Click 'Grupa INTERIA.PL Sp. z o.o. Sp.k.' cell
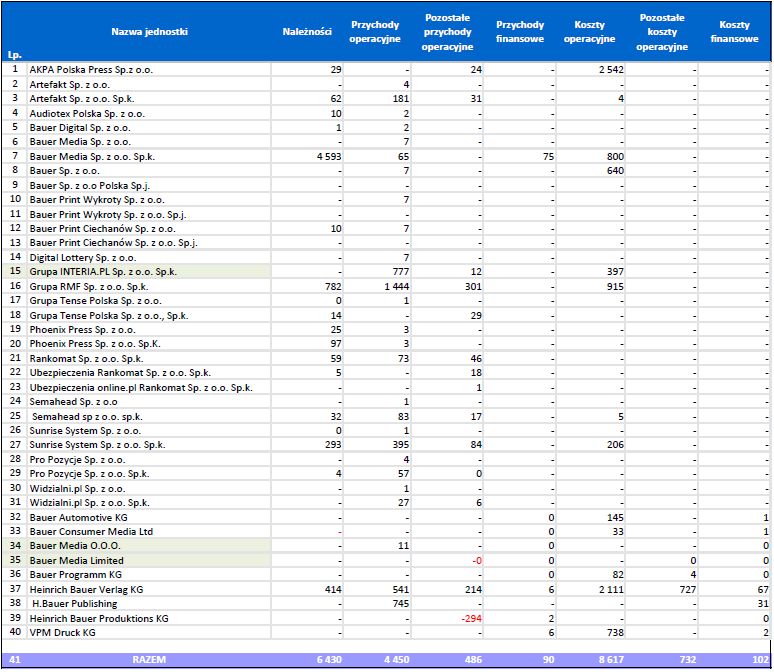Image resolution: width=774 pixels, height=672 pixels. [103, 272]
